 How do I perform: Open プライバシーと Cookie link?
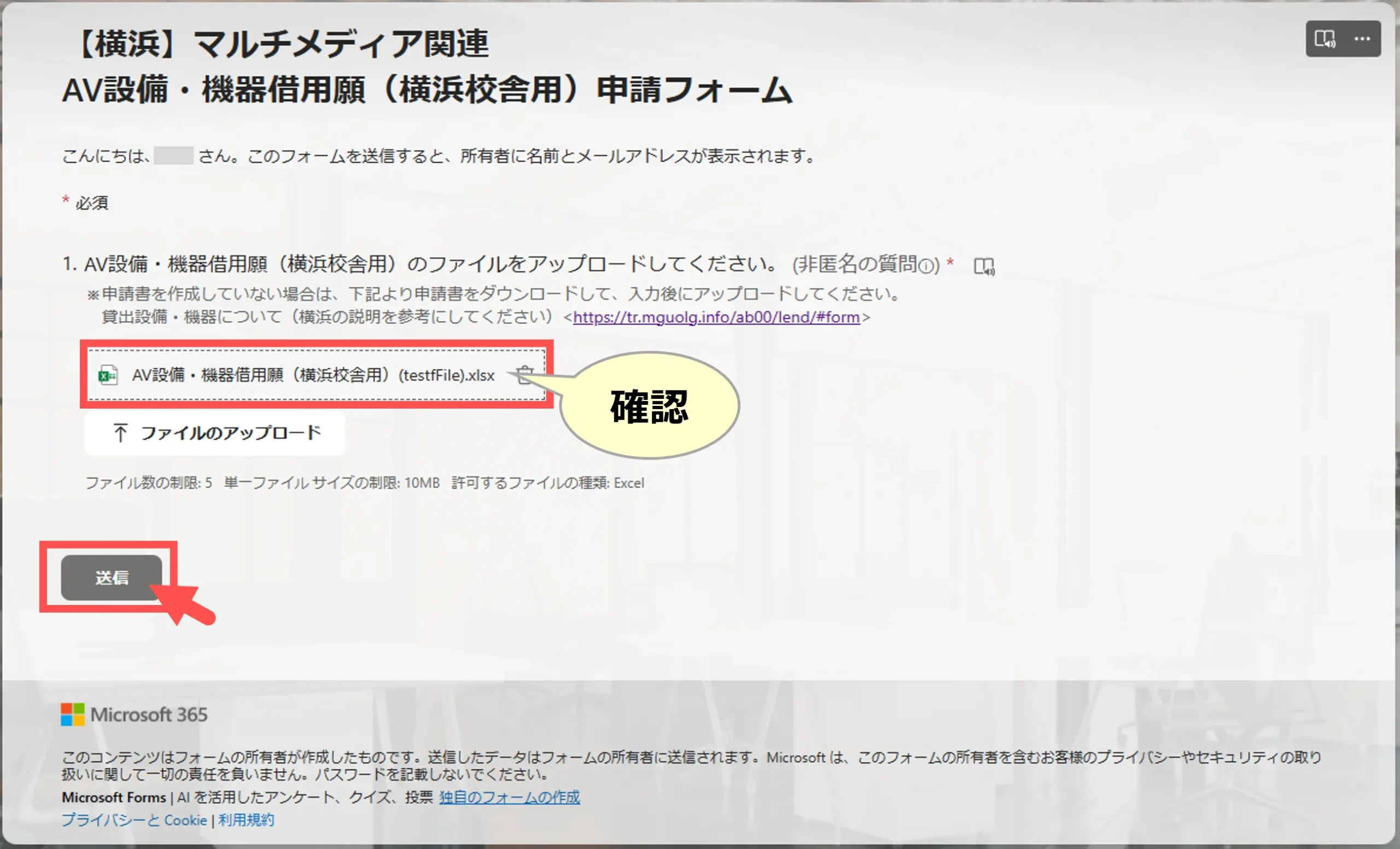[x=134, y=820]
